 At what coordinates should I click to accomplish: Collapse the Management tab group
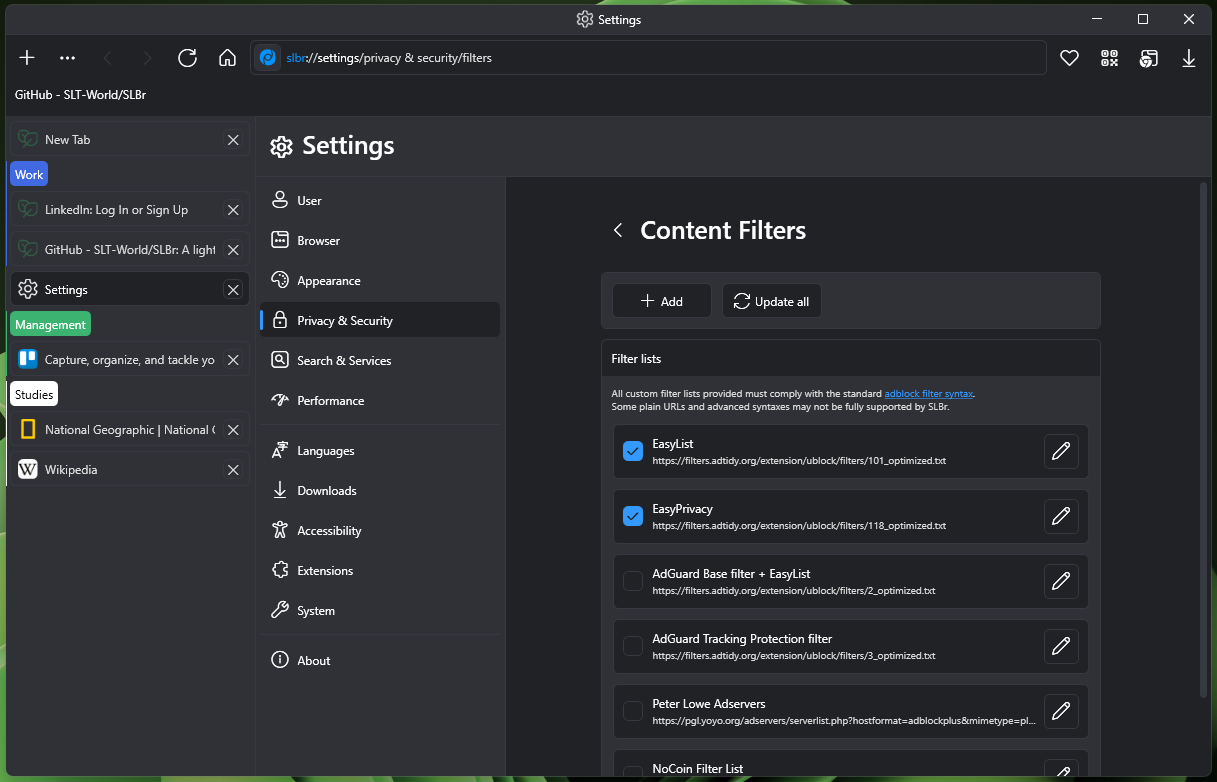[50, 325]
